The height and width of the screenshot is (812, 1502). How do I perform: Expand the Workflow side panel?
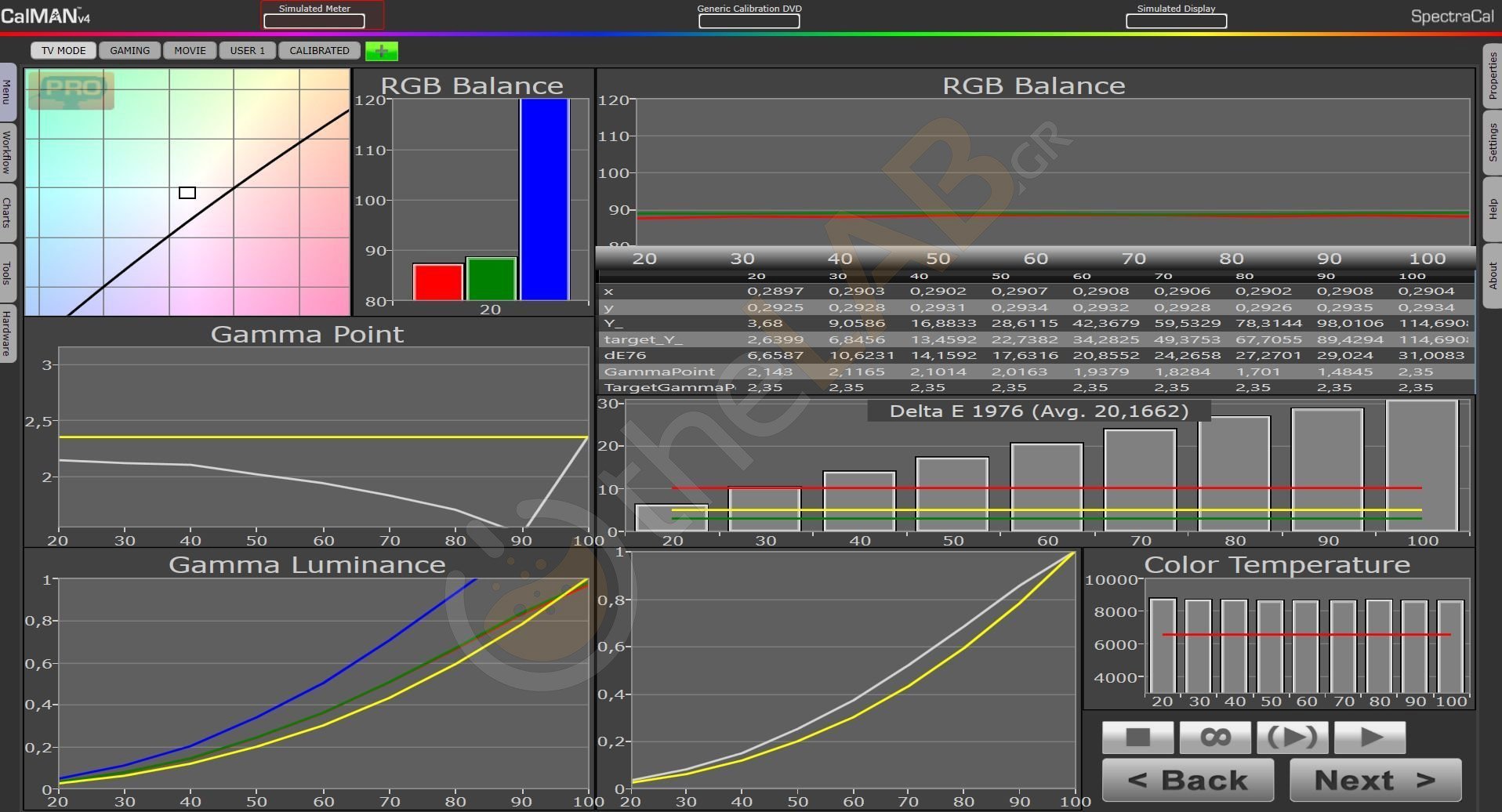7,152
